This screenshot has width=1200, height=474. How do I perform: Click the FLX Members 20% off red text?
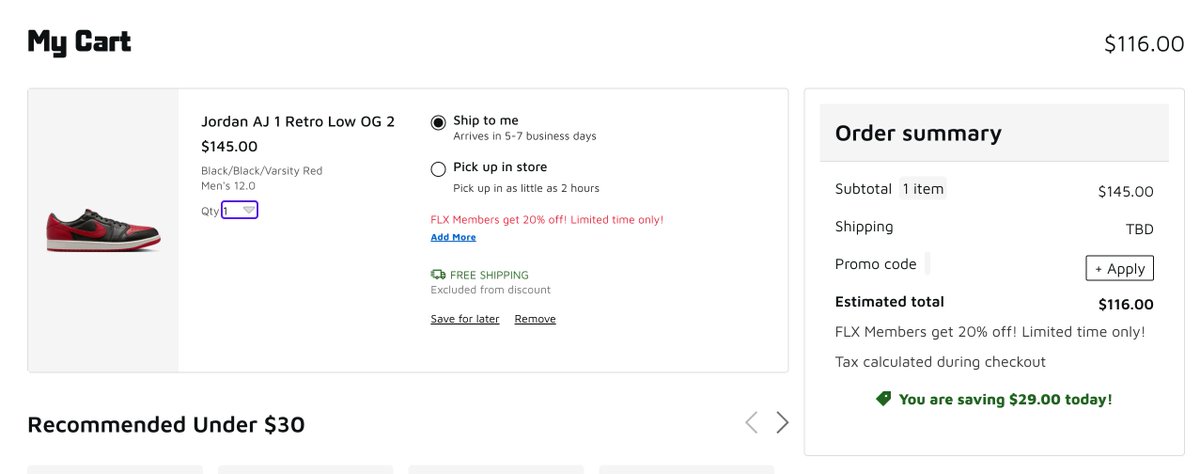pyautogui.click(x=547, y=219)
